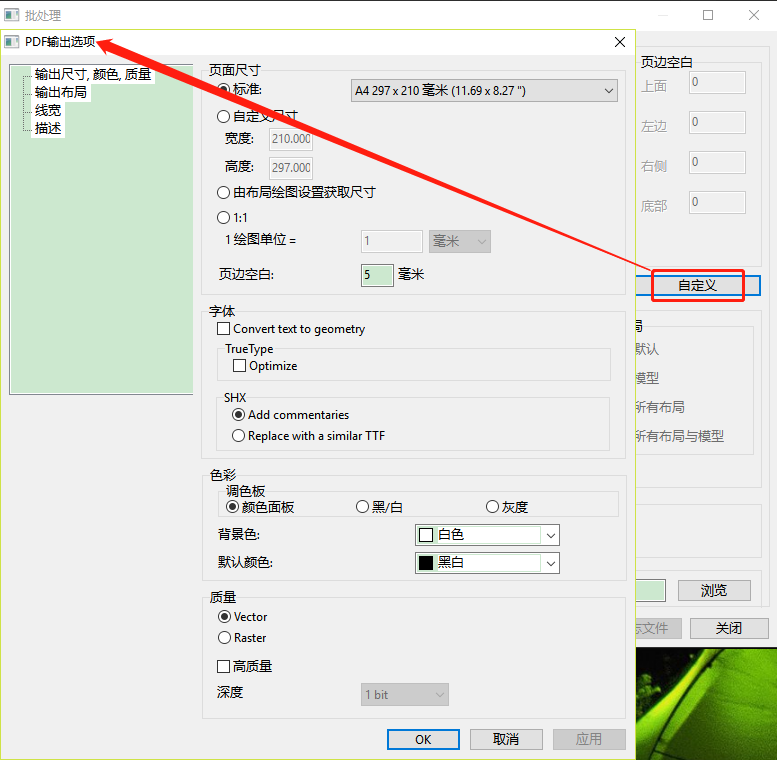
Task: Select 描述 in the options tree
Action: (48, 128)
